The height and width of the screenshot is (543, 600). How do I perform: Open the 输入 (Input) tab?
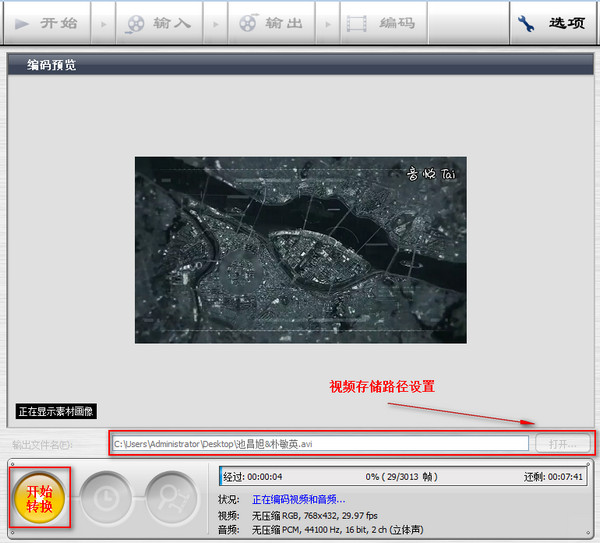coord(159,23)
